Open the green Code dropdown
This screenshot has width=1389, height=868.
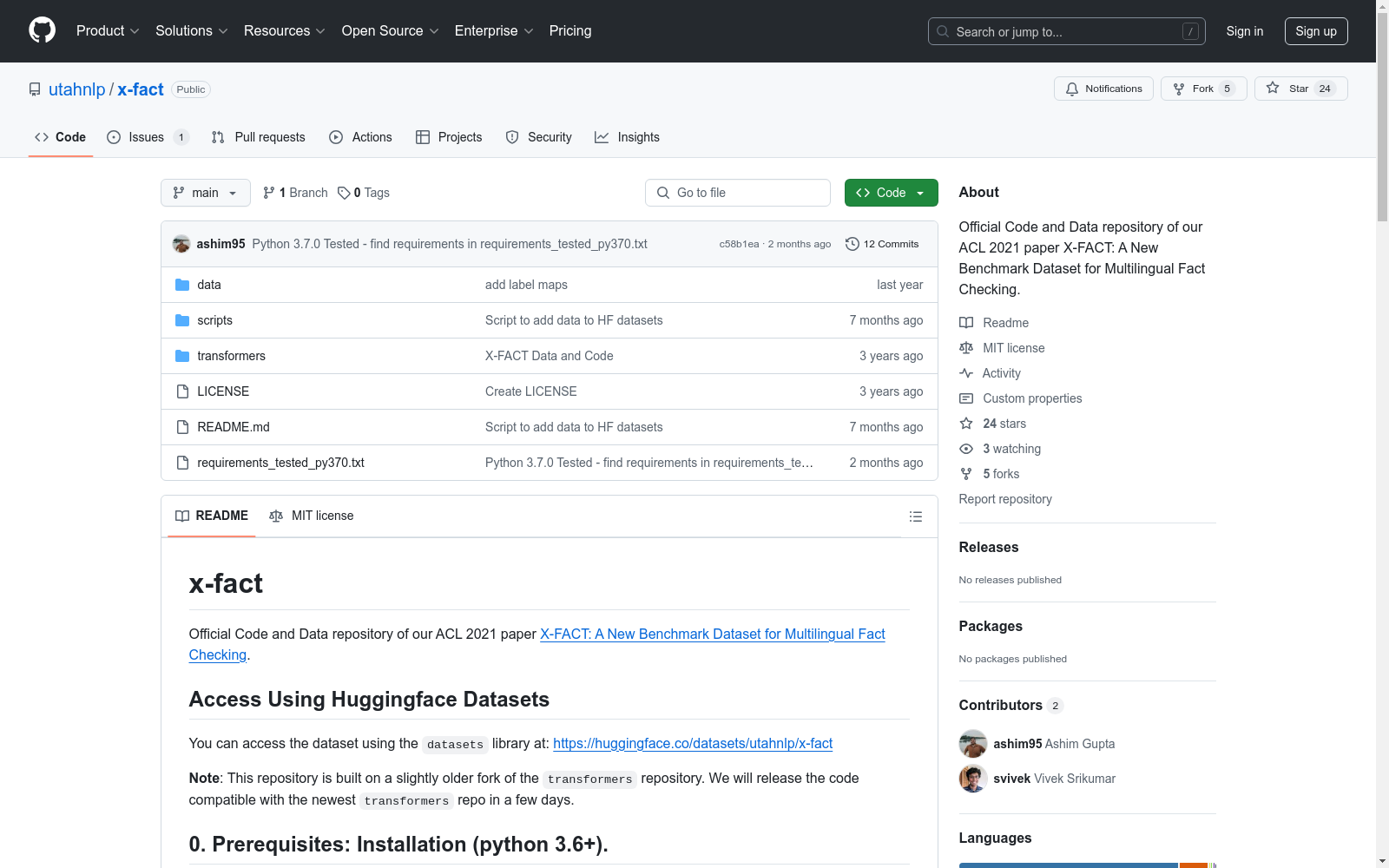pos(892,193)
